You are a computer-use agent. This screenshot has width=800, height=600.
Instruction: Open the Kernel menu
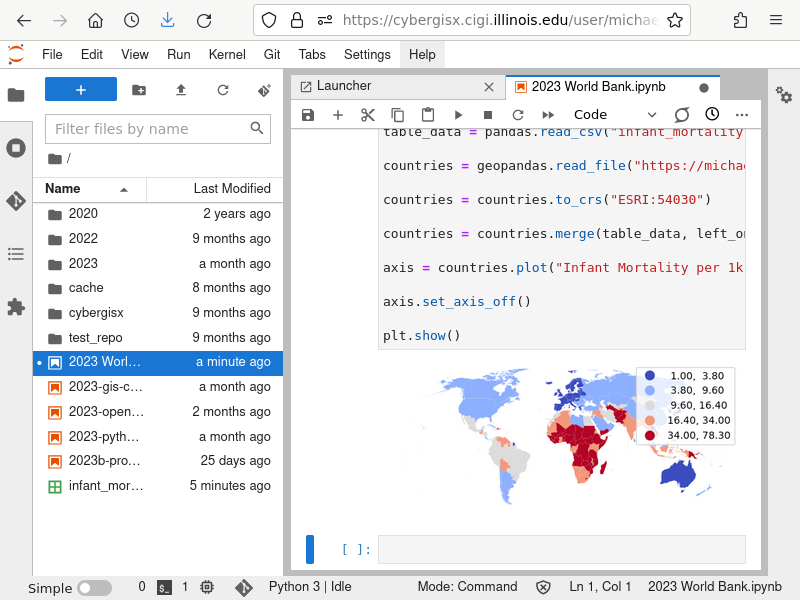tap(227, 54)
